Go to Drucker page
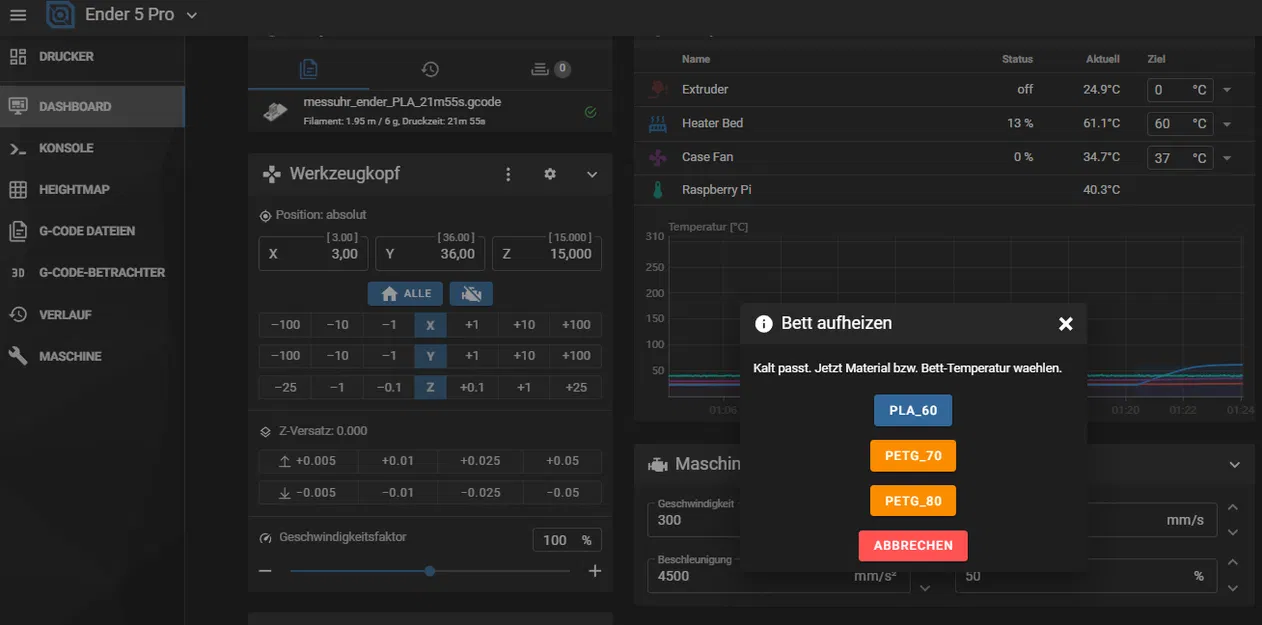 (92, 57)
